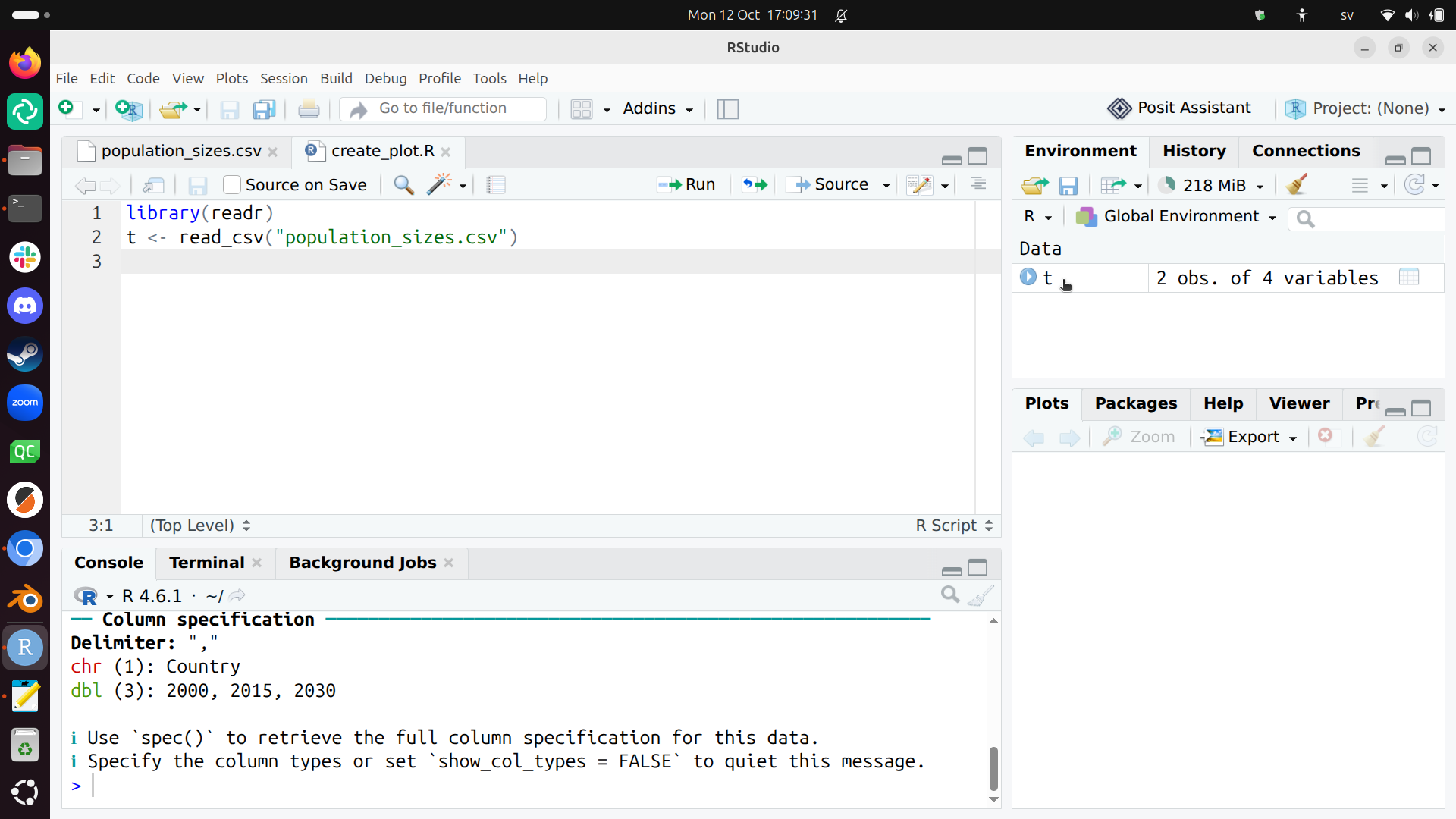Click the Load workspace icon in Environment
Viewport: 1456px width, 819px height.
(x=1034, y=185)
